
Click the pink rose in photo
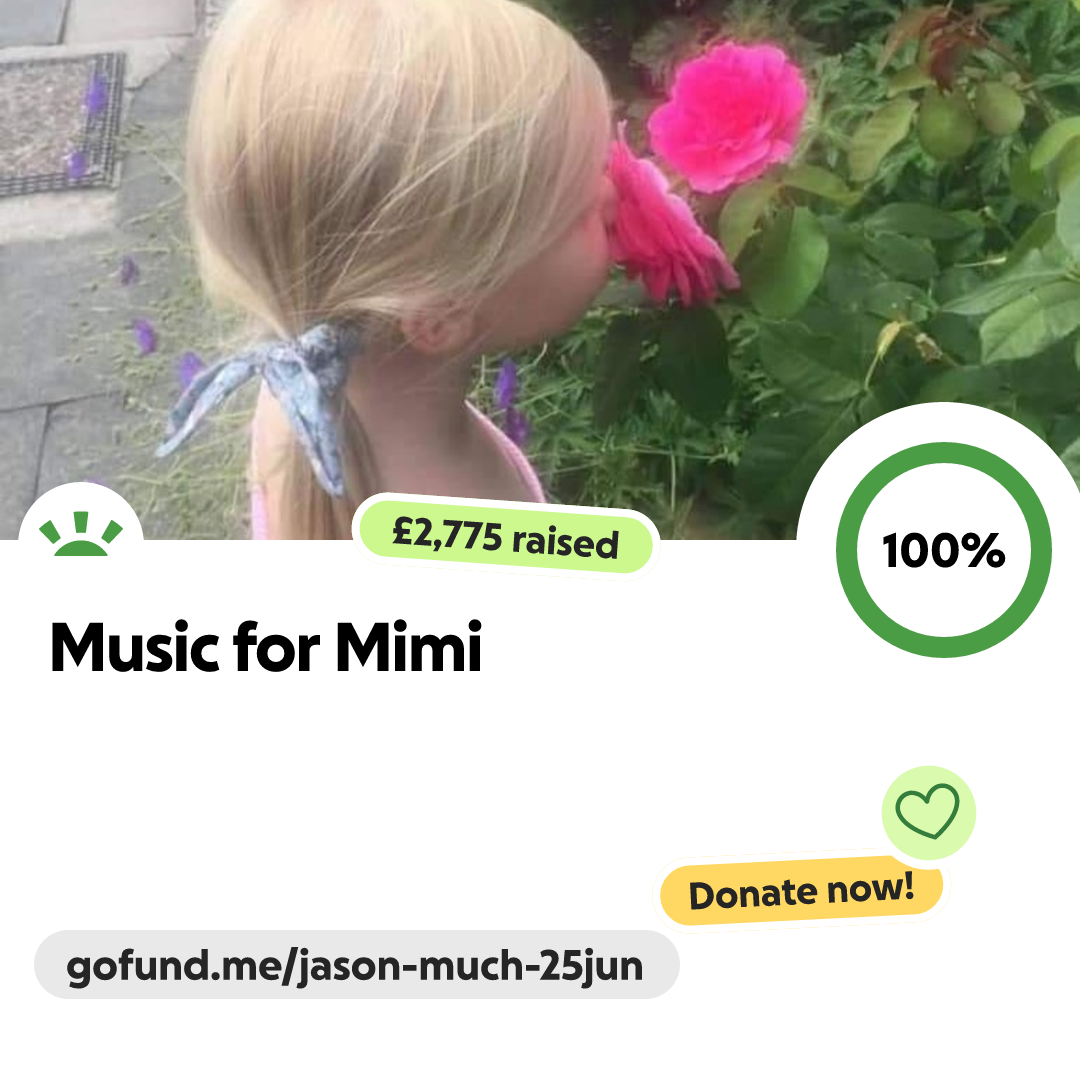tap(727, 117)
